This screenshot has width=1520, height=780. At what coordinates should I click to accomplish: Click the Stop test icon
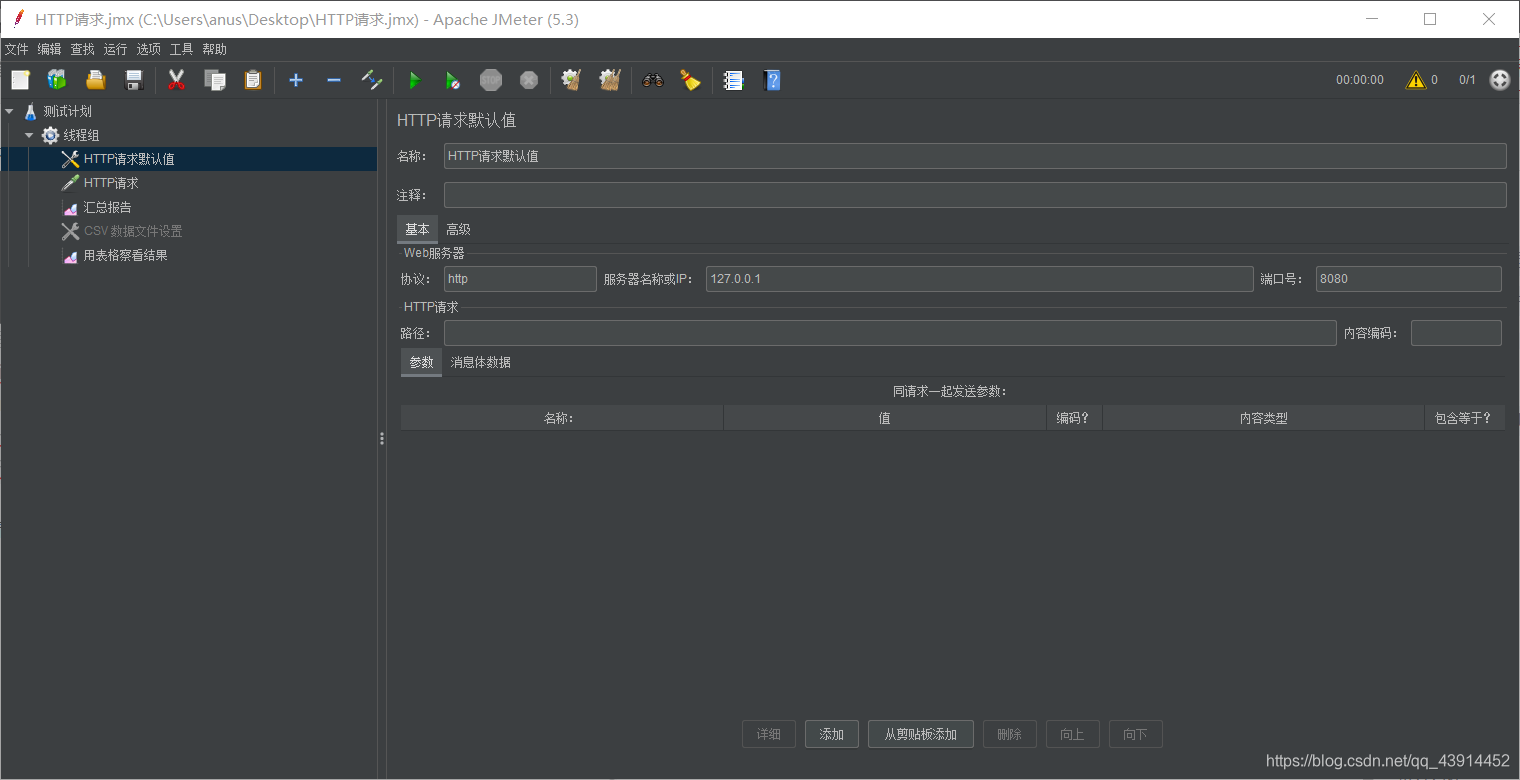(491, 80)
